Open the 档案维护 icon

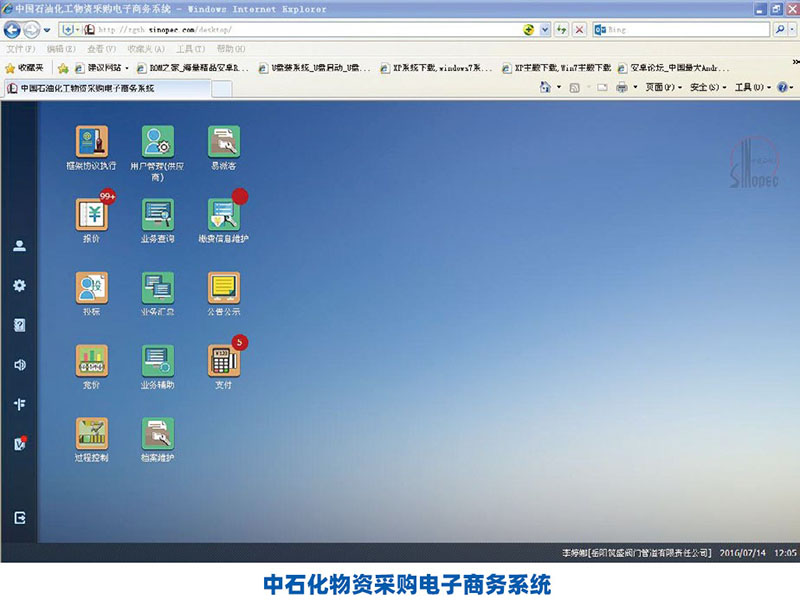point(157,434)
